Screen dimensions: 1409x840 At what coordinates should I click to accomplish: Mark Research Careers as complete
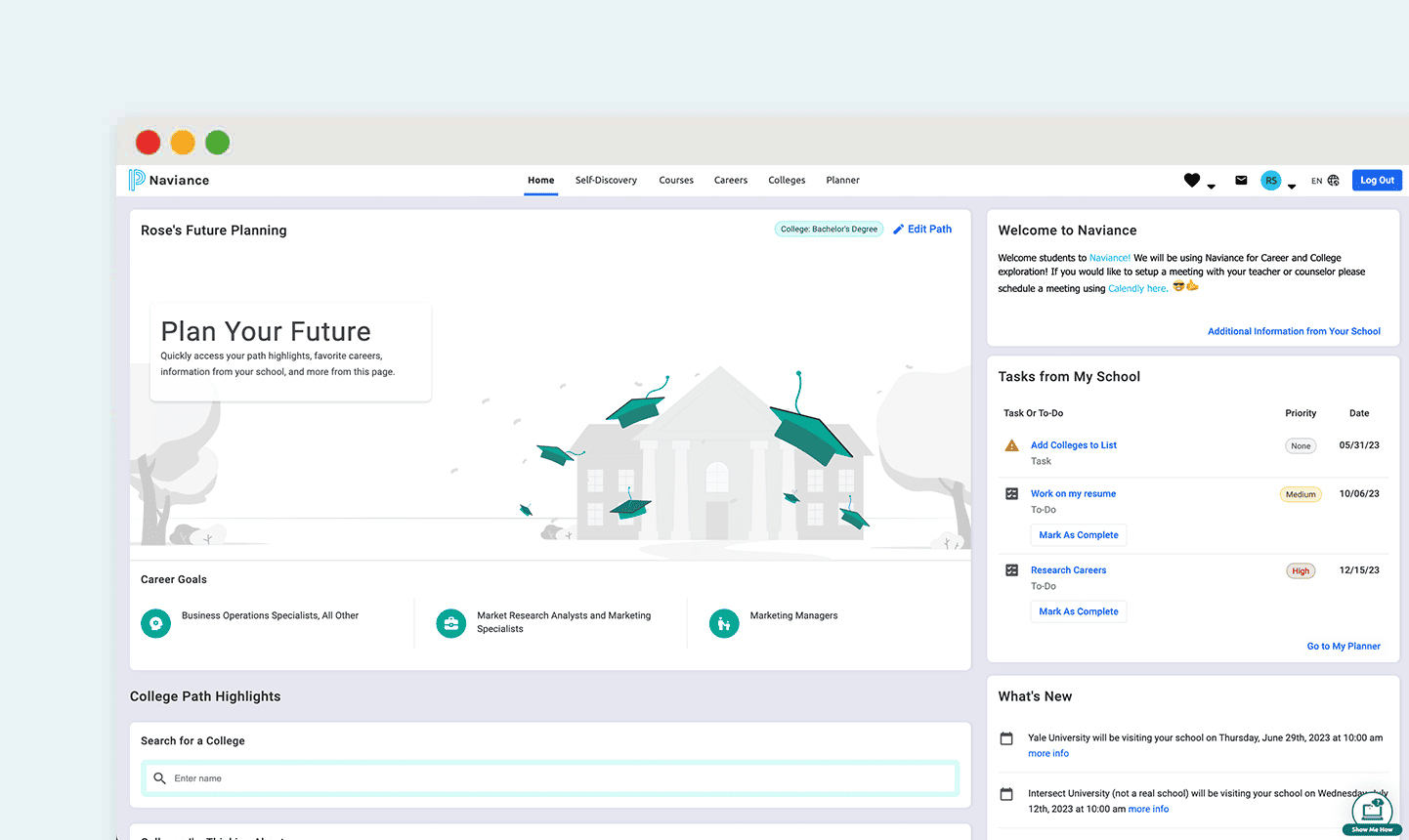(1078, 611)
